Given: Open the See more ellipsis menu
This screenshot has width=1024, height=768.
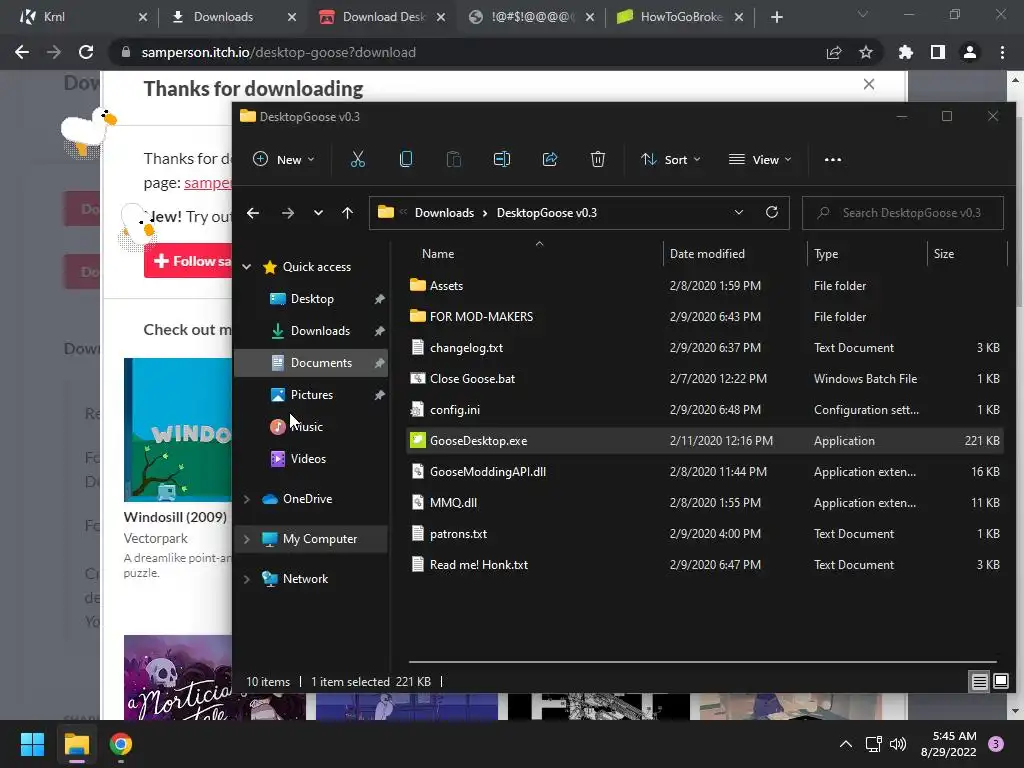Looking at the screenshot, I should [833, 159].
